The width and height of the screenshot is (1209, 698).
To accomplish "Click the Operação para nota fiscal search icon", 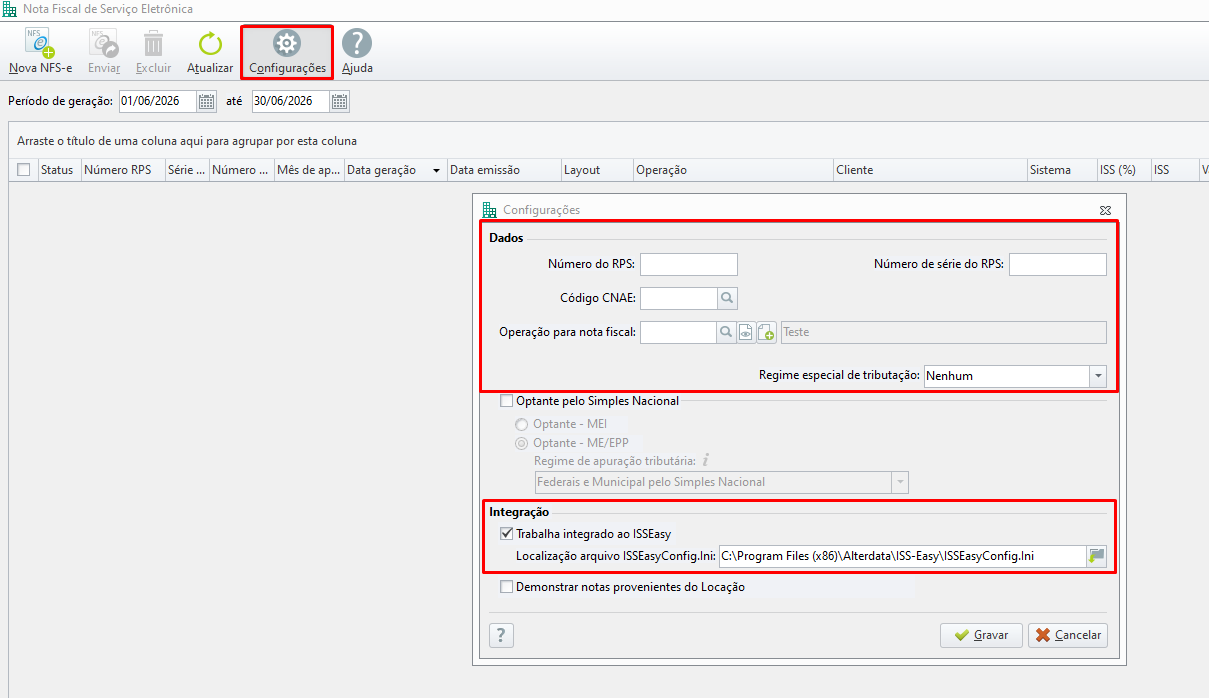I will (x=728, y=332).
